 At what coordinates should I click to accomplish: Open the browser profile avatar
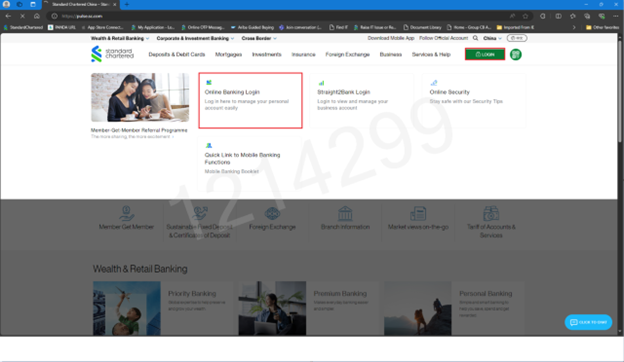(x=6, y=4)
